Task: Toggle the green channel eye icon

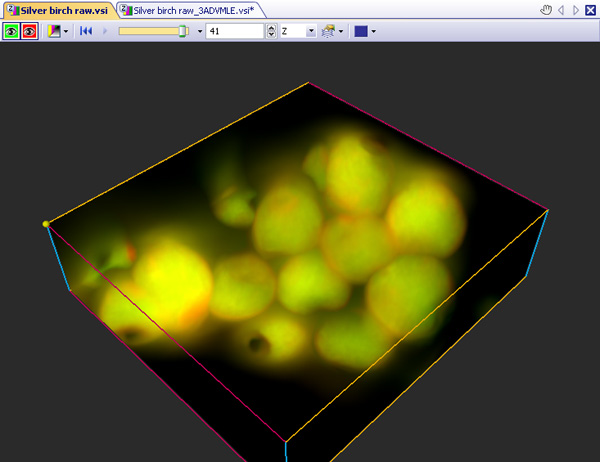Action: click(12, 31)
